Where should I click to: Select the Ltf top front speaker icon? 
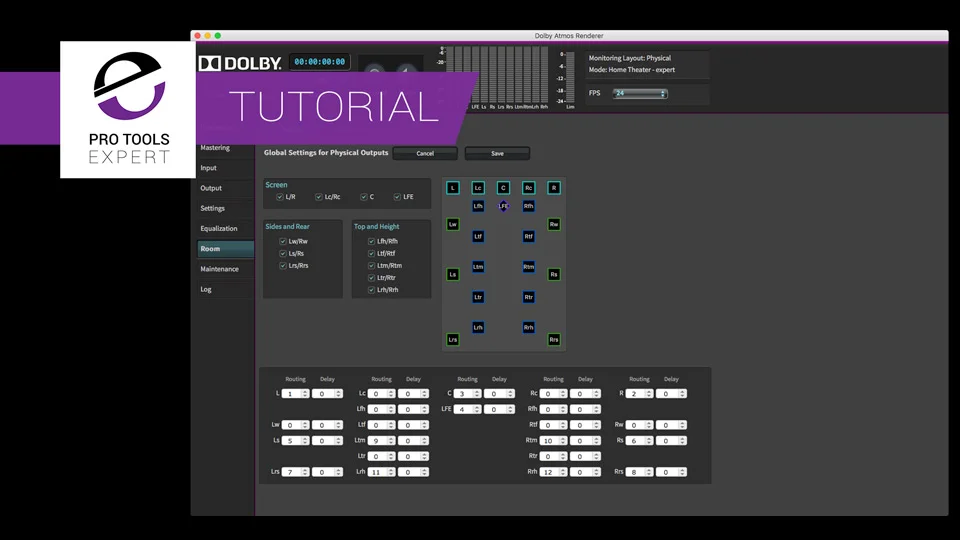478,236
